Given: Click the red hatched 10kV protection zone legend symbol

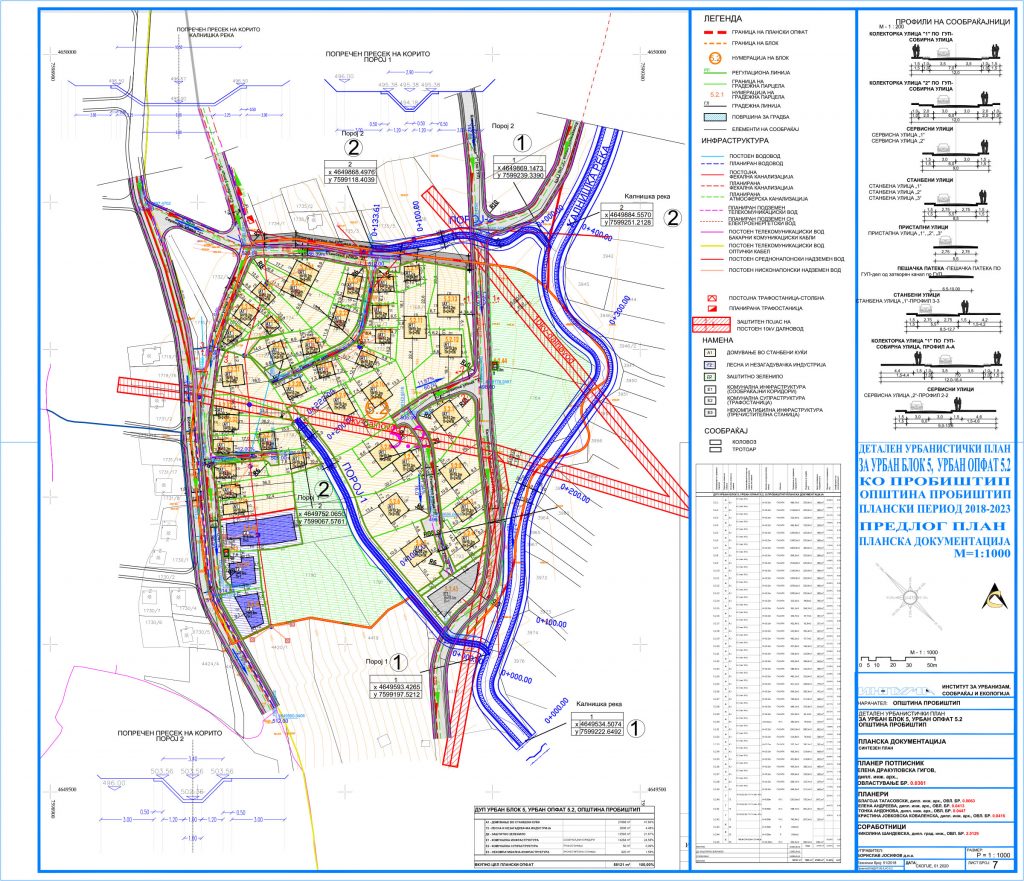Looking at the screenshot, I should pos(711,325).
